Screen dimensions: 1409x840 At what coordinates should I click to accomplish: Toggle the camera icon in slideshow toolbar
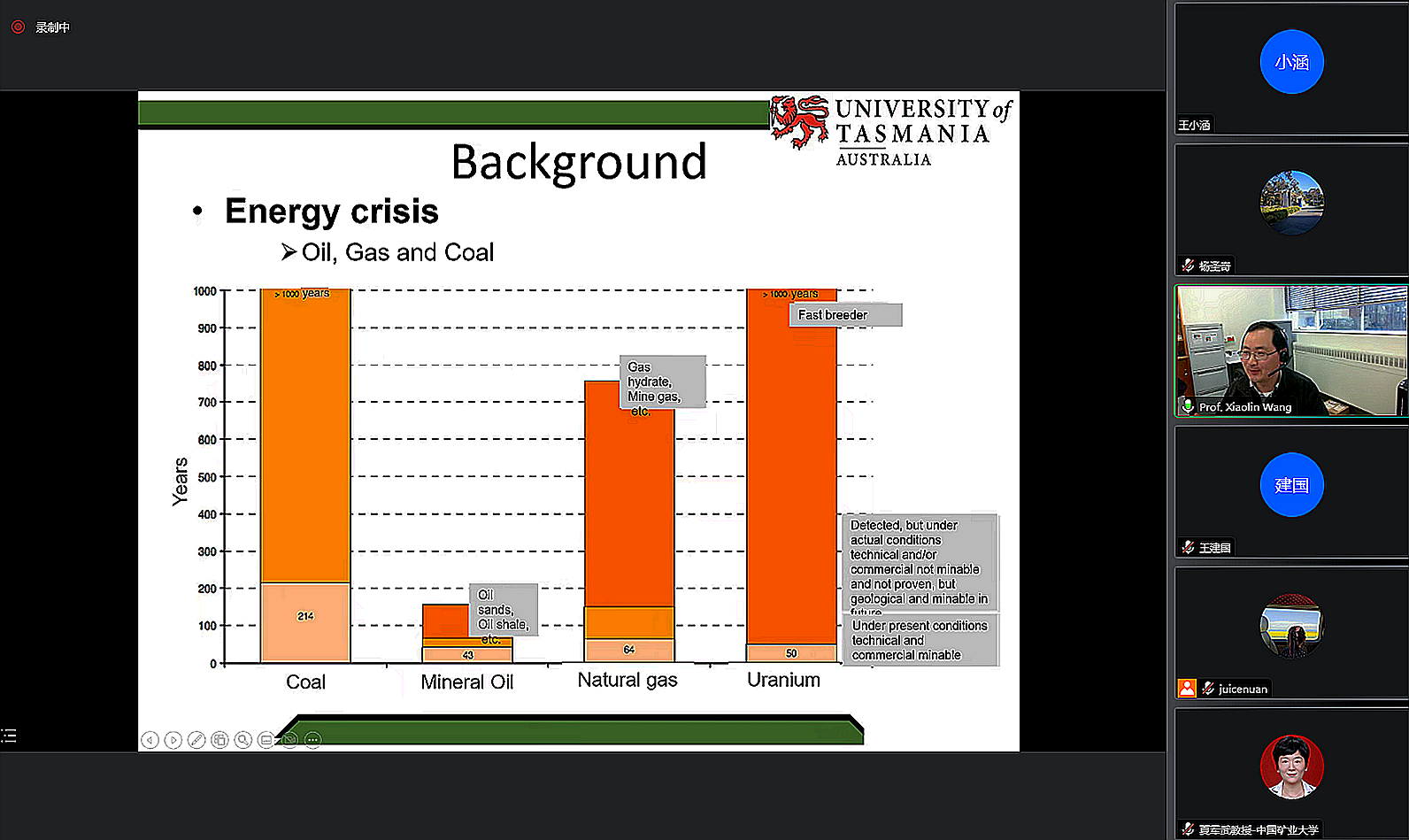click(x=289, y=740)
